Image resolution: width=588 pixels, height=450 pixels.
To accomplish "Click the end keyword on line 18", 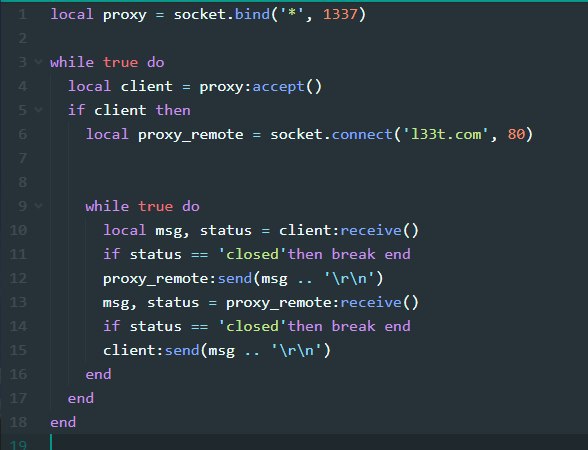I will (x=63, y=422).
